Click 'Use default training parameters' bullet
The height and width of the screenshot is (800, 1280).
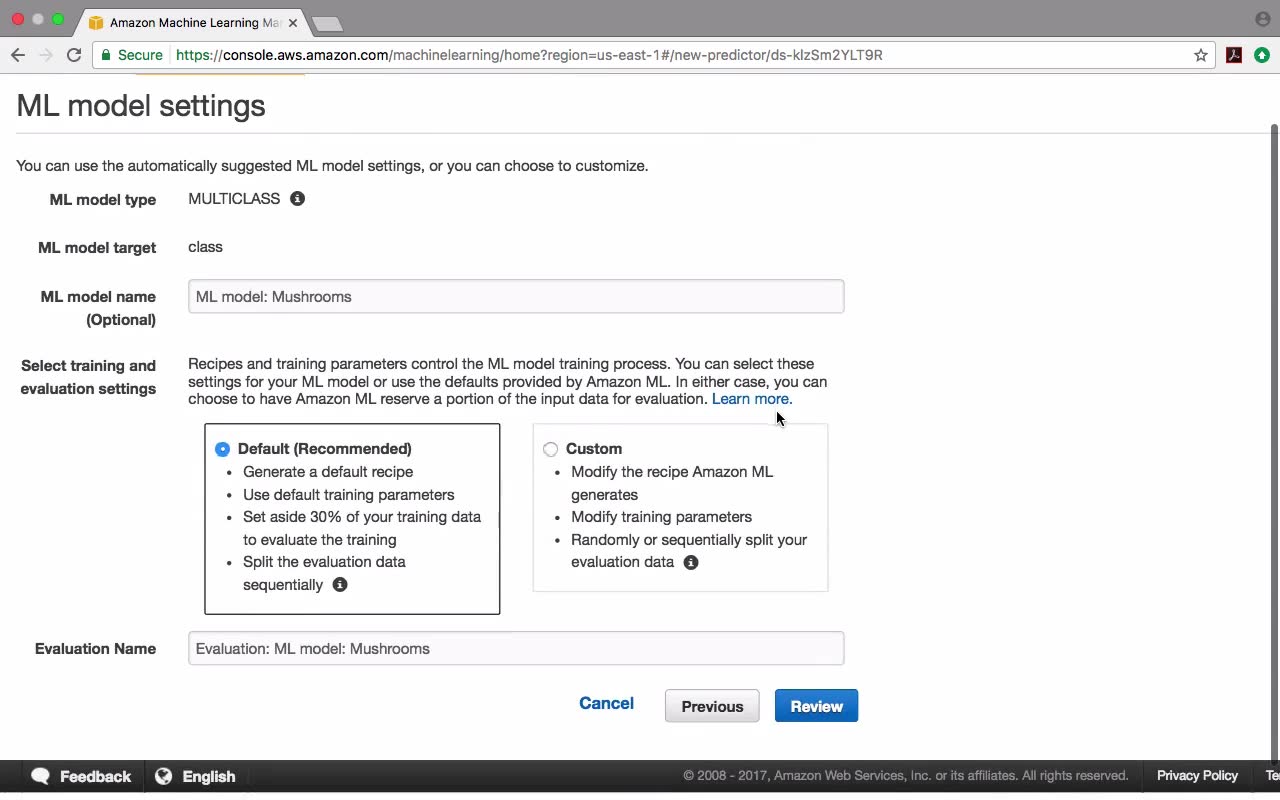348,495
